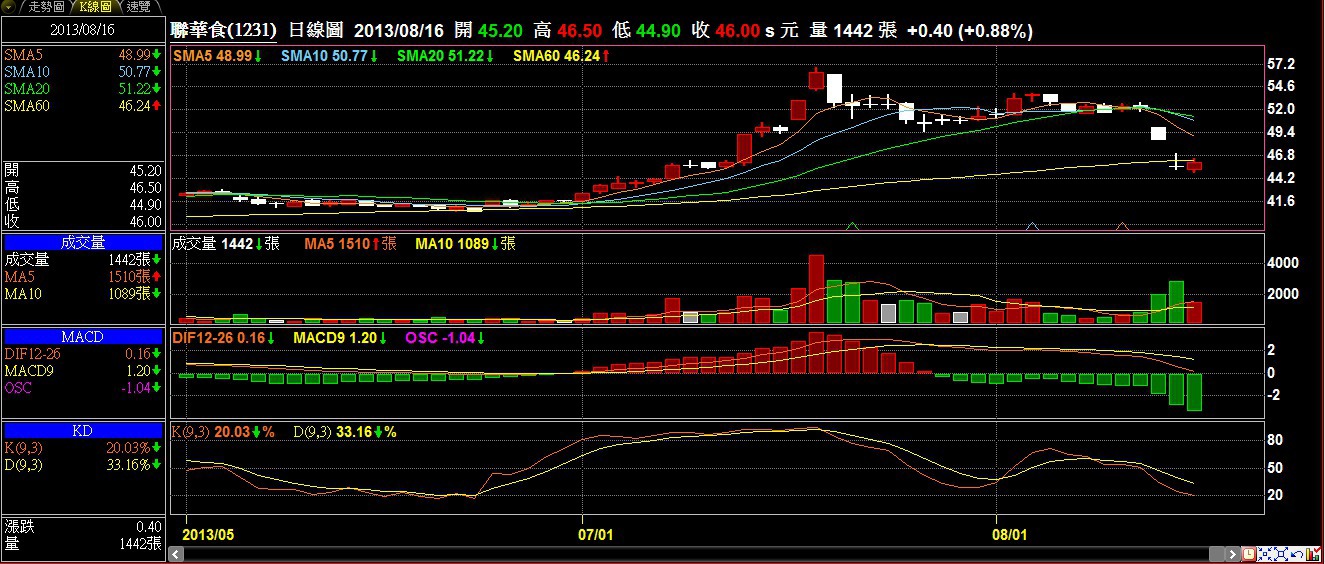Click sidebar DIF12-26 row
Viewport: 1325px width, 564px height.
coord(83,354)
